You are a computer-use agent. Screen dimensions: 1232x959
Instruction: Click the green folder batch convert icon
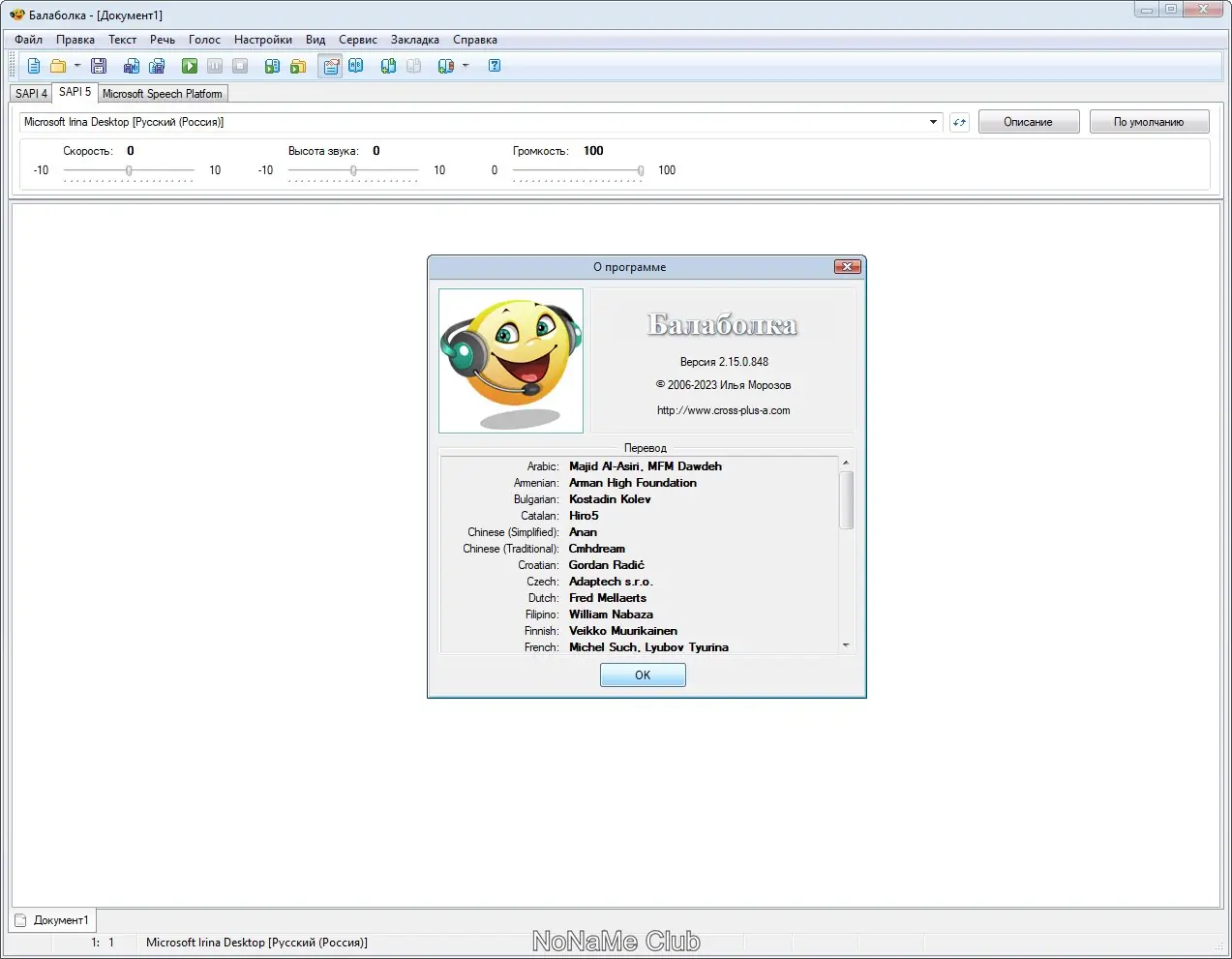pos(298,66)
